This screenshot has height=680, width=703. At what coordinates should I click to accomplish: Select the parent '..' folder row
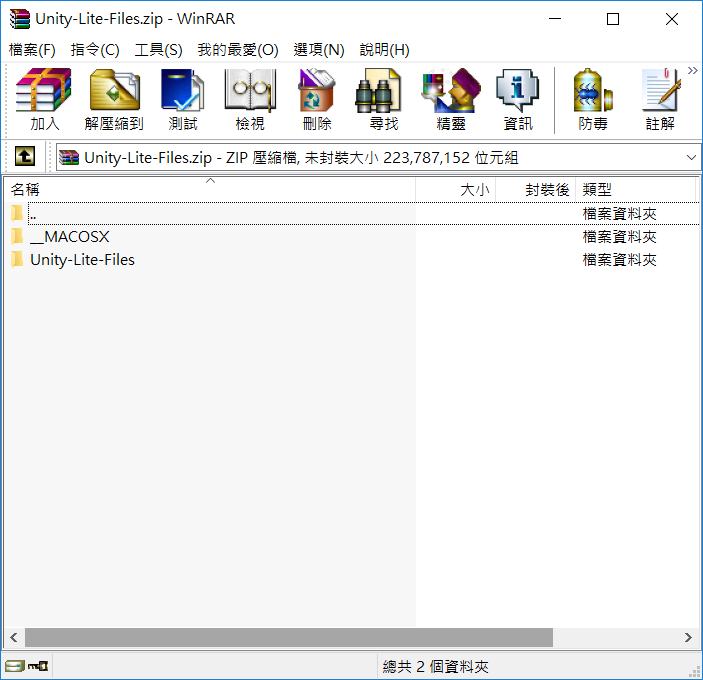(x=354, y=213)
